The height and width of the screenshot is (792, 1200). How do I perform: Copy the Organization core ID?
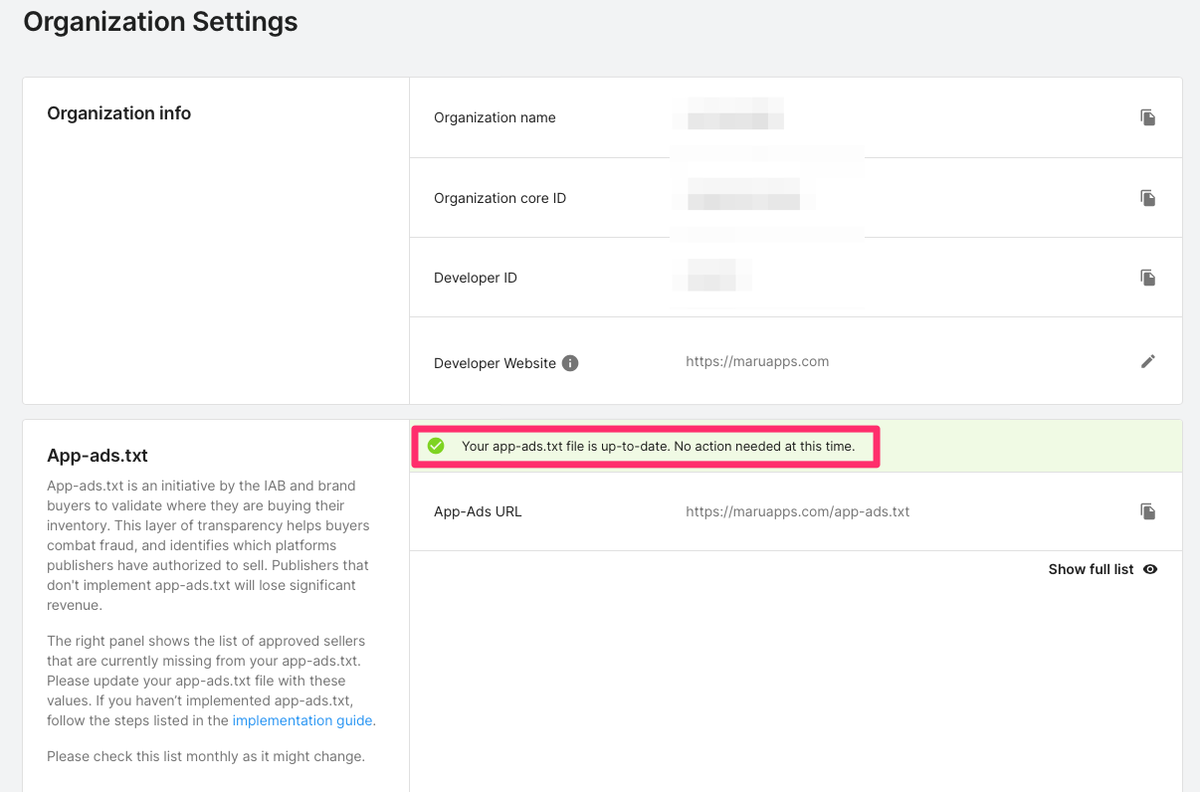tap(1148, 198)
